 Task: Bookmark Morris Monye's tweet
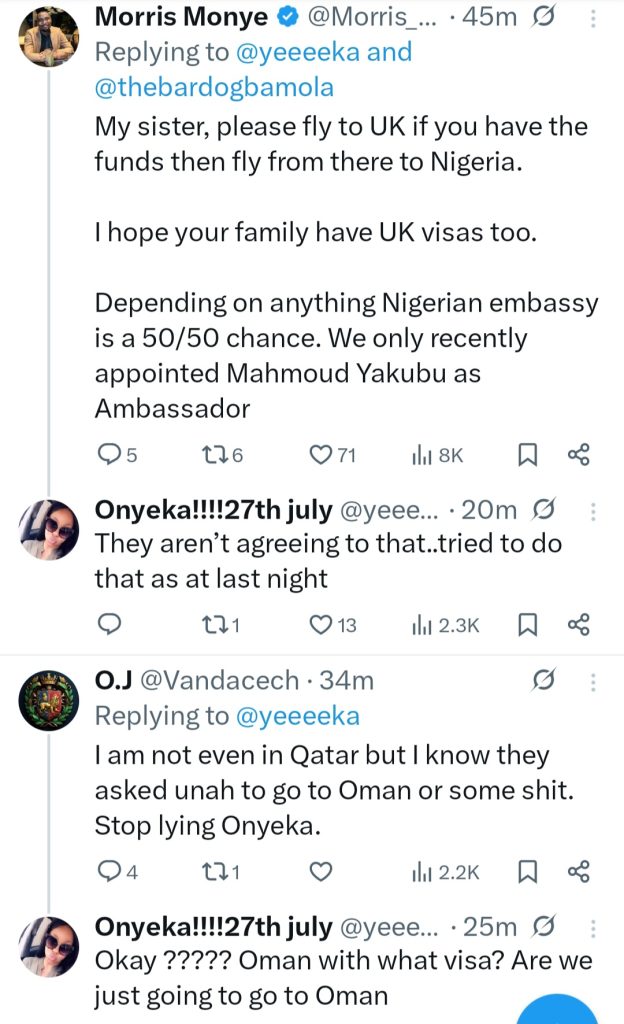(x=527, y=455)
